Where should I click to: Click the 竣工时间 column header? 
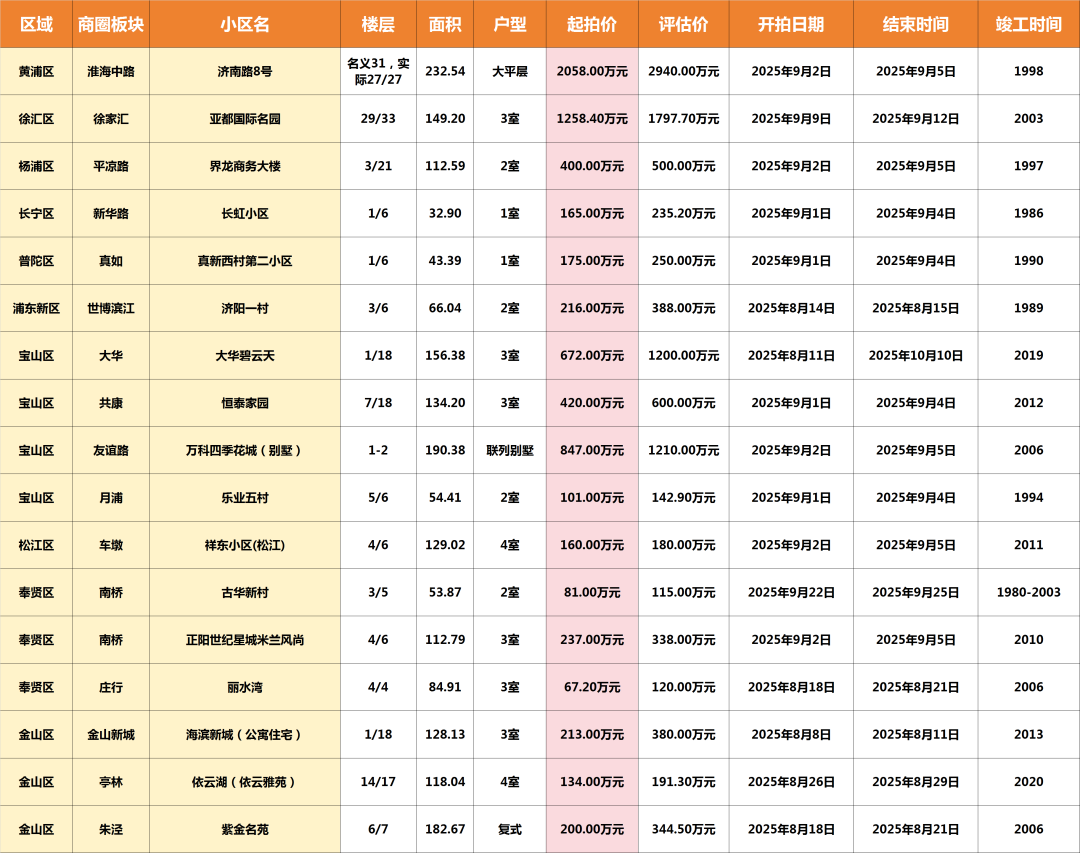[1028, 24]
